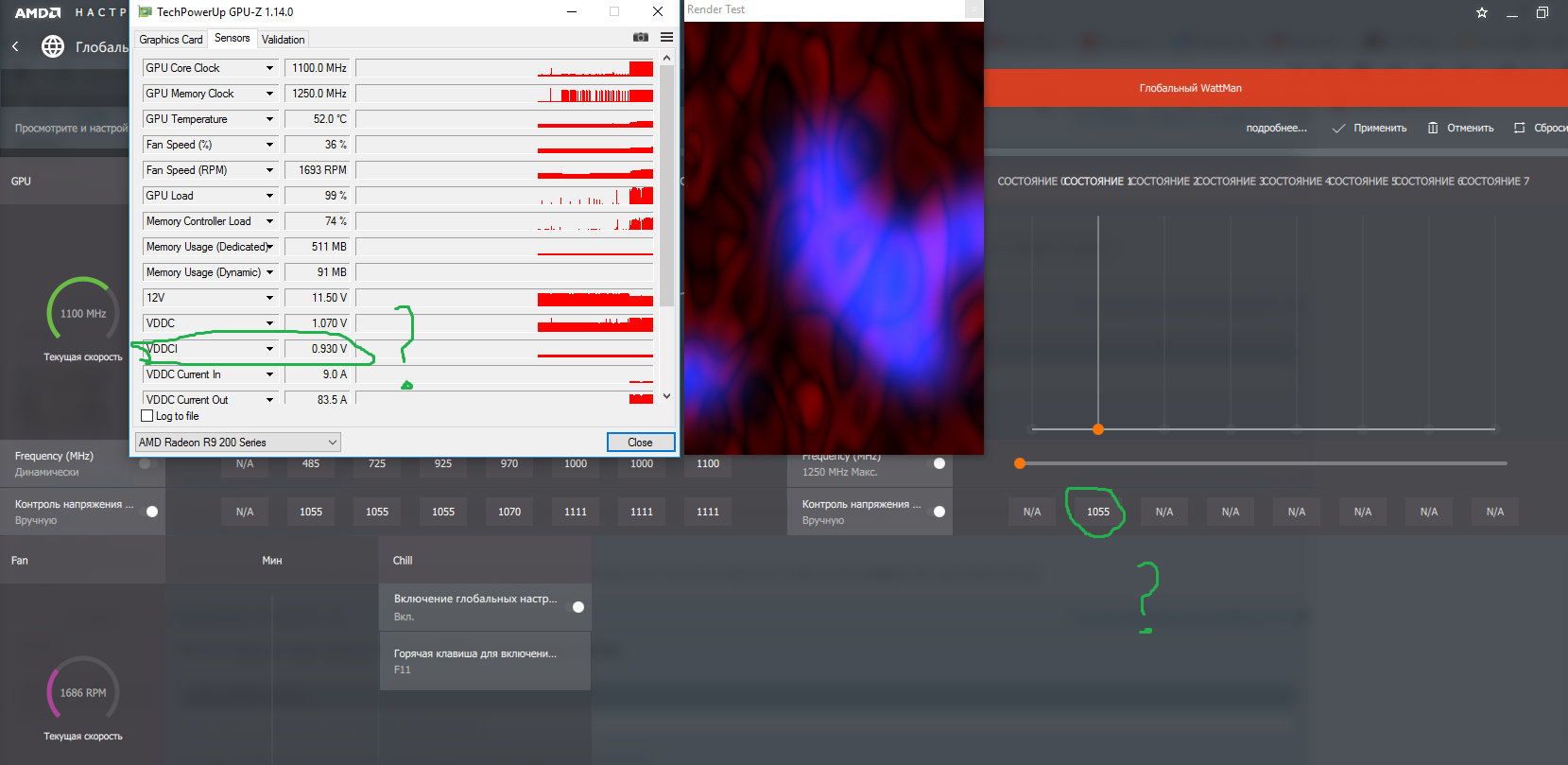Click the Chill hotkey F11 setting
Image resolution: width=1568 pixels, height=765 pixels.
tap(485, 661)
